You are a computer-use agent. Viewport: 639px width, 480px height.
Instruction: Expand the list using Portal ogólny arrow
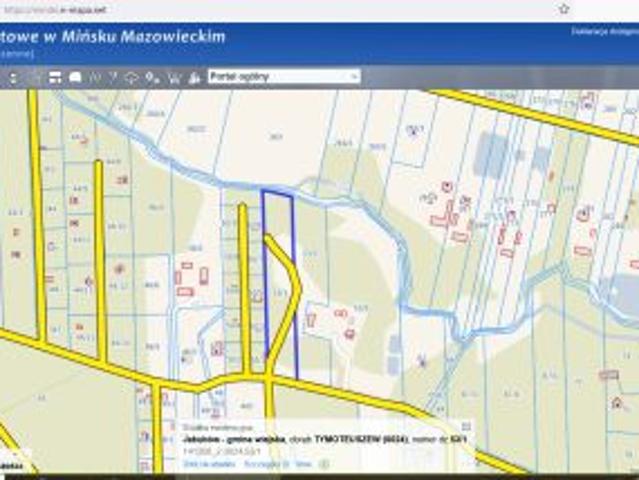point(354,76)
